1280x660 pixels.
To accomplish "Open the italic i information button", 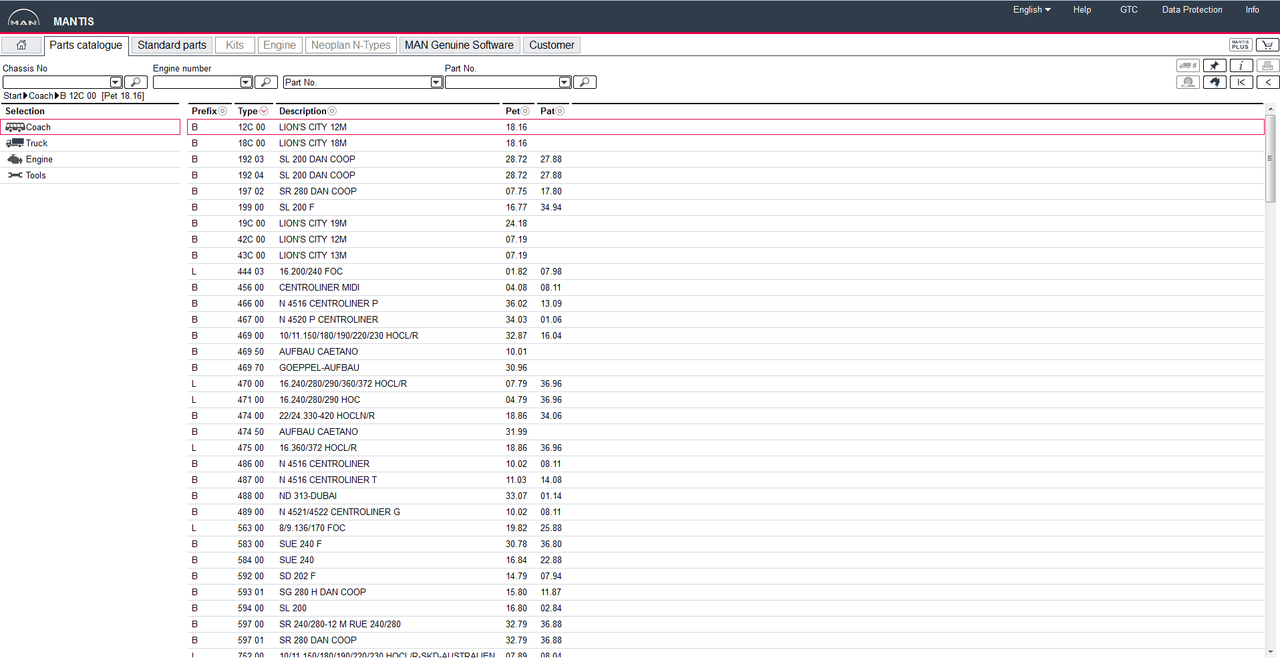I will 1240,66.
